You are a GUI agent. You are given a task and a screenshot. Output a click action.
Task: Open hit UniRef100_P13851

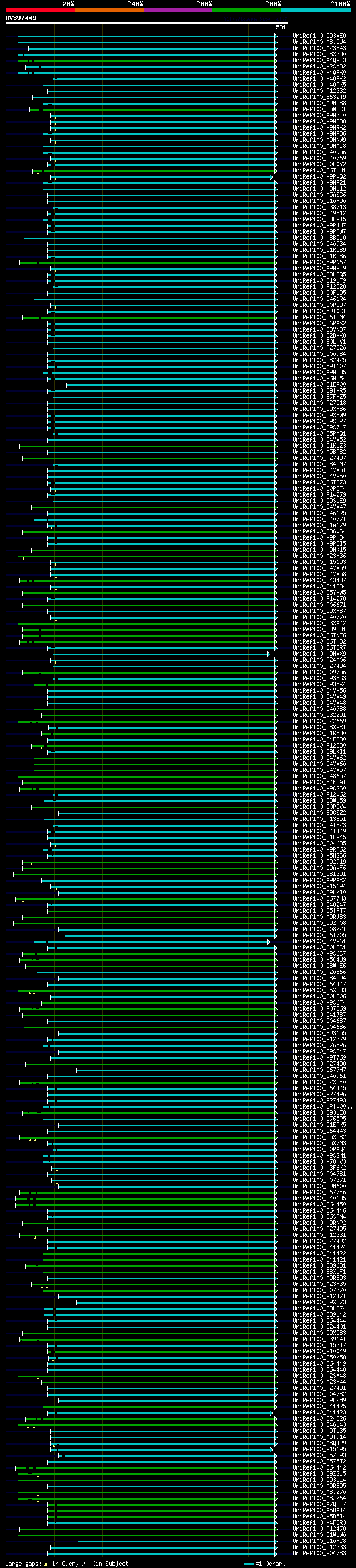click(x=319, y=819)
